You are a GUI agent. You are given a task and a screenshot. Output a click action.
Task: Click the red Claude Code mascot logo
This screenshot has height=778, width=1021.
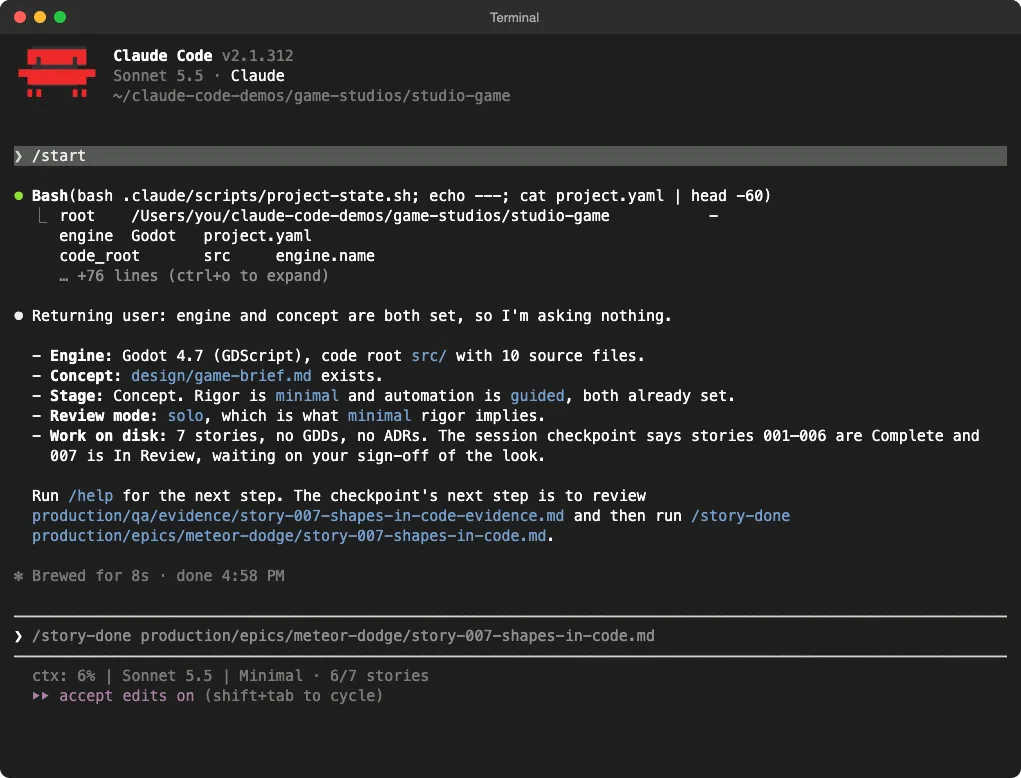tap(57, 72)
